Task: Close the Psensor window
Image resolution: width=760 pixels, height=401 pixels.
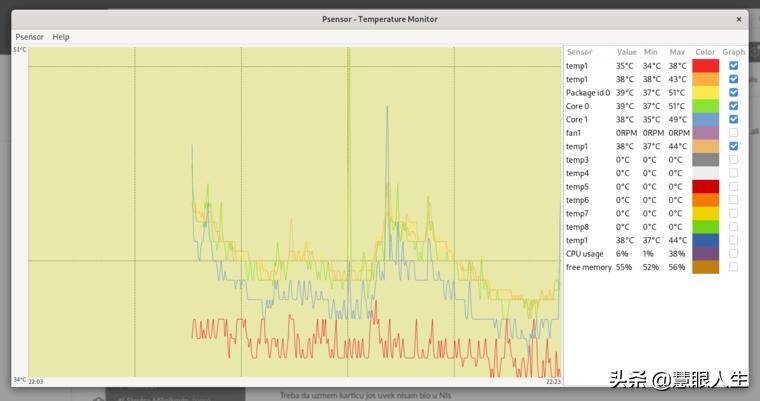Action: 740,18
